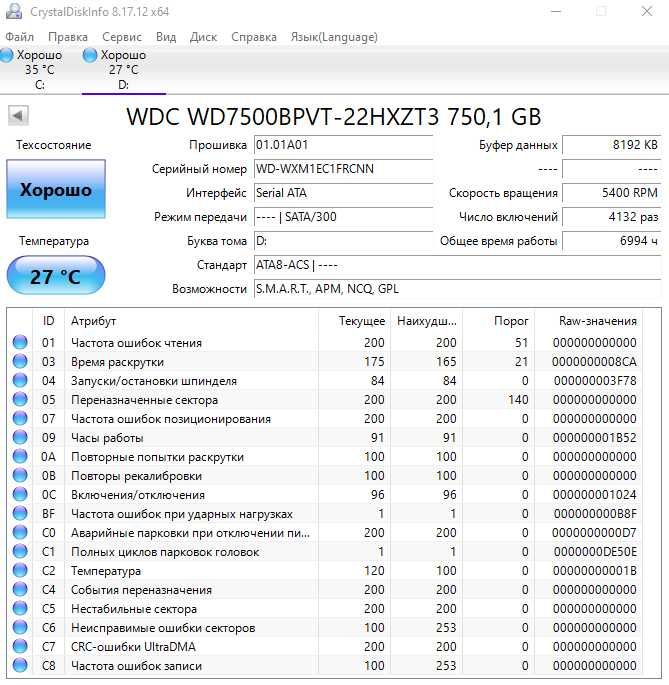The height and width of the screenshot is (685, 669).
Task: Click the previous disk arrow button
Action: point(18,116)
